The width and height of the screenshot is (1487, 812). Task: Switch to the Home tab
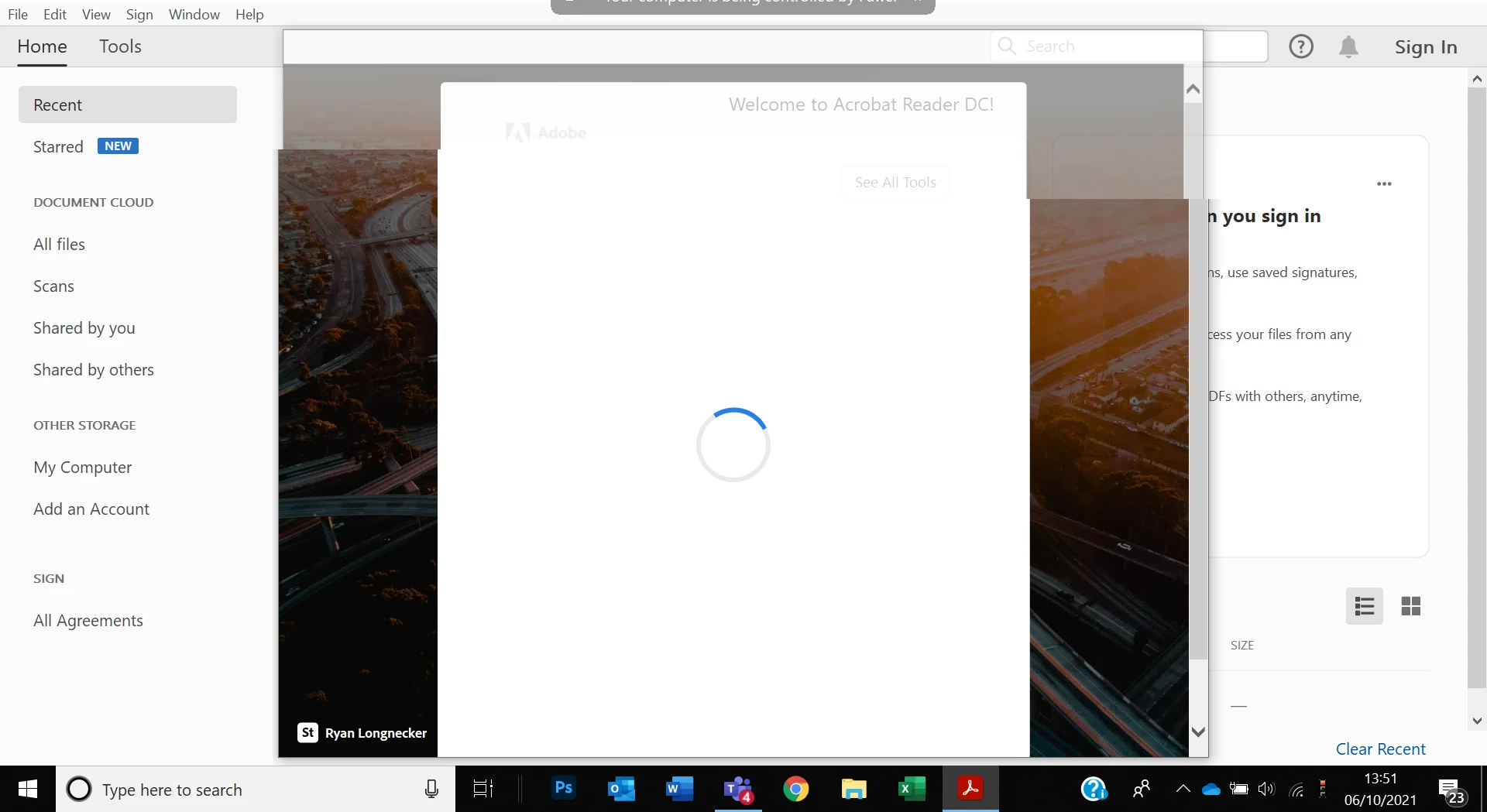pos(42,46)
